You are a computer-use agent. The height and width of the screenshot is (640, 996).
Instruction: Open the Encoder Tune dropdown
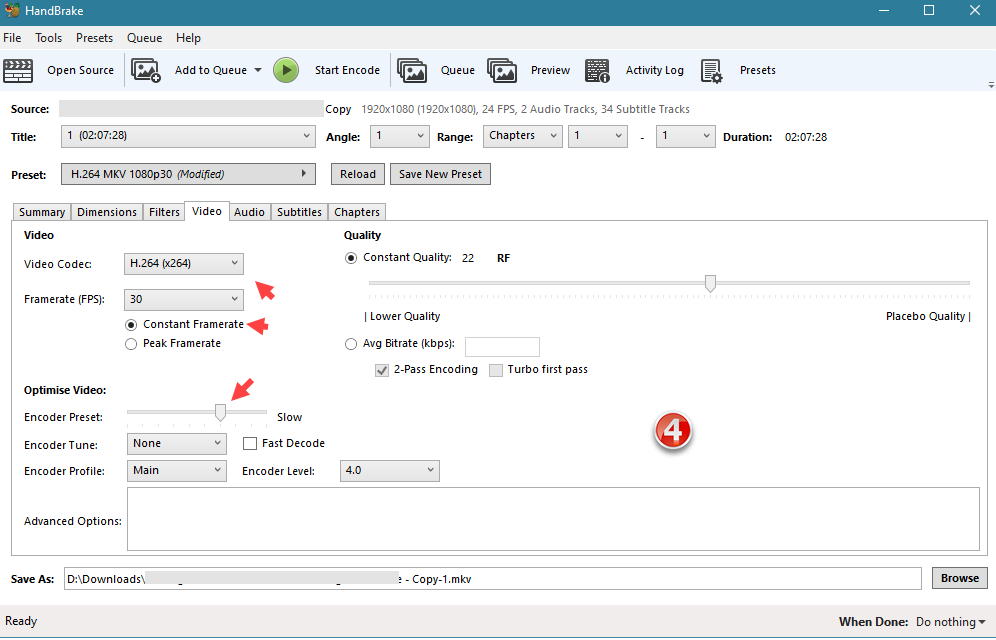pos(177,443)
